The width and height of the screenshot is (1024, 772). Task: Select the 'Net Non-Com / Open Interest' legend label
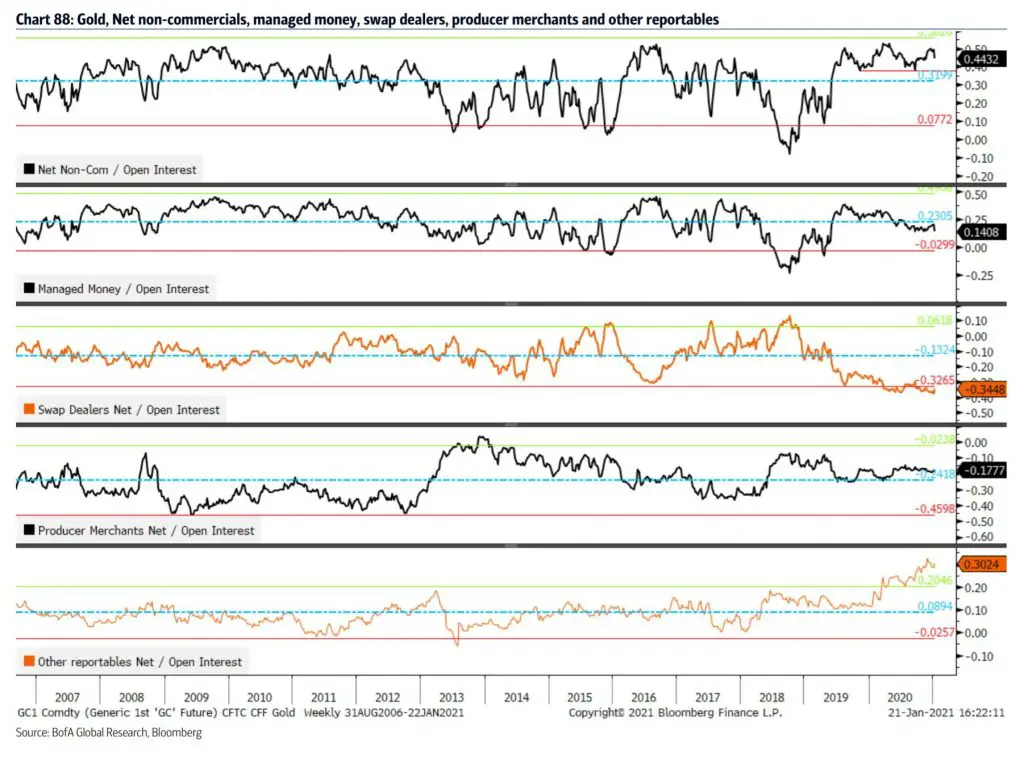[x=117, y=170]
